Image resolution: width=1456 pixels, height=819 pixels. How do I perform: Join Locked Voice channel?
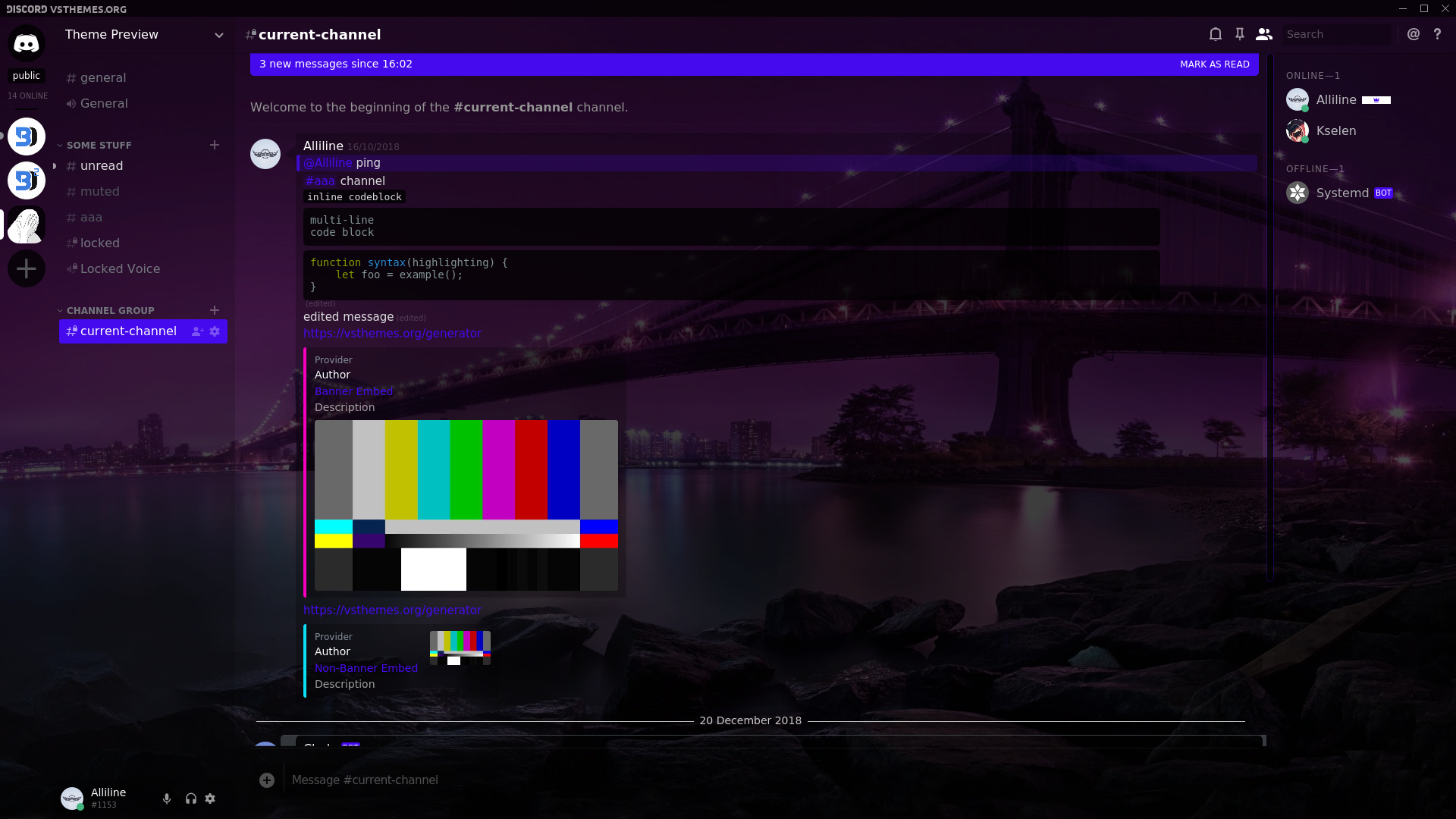143,269
